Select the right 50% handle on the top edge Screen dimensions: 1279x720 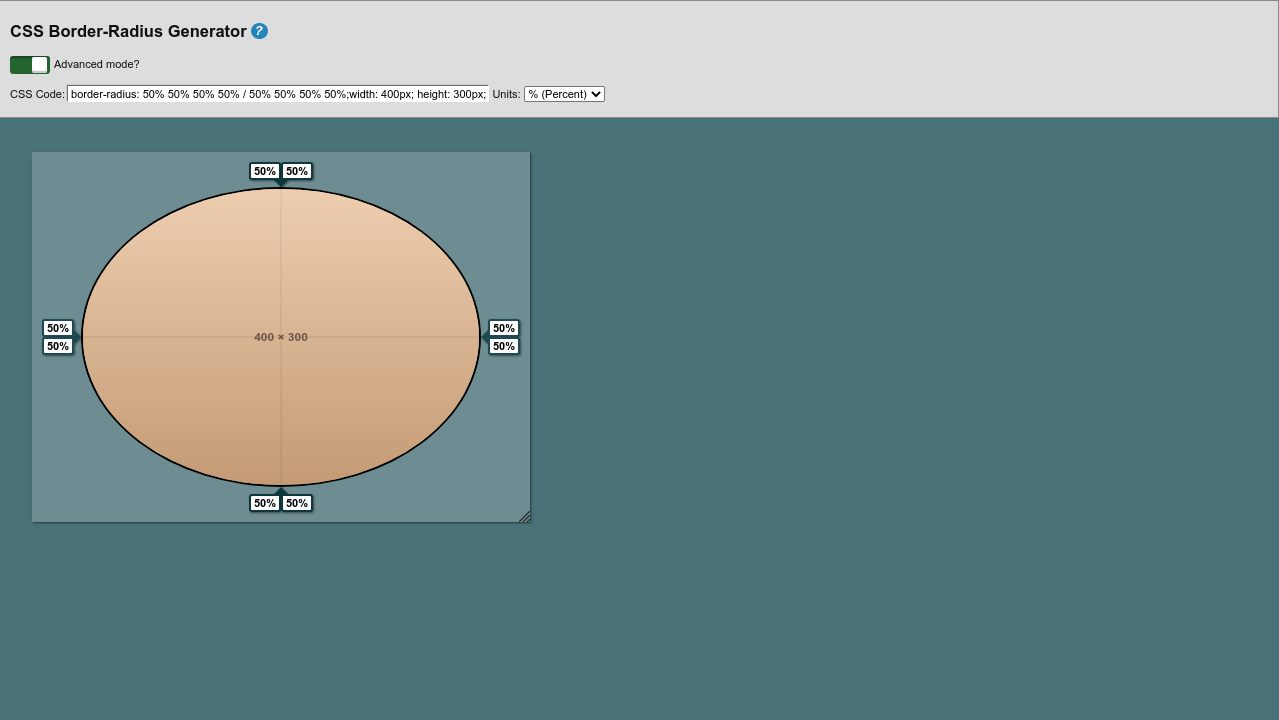click(x=297, y=171)
